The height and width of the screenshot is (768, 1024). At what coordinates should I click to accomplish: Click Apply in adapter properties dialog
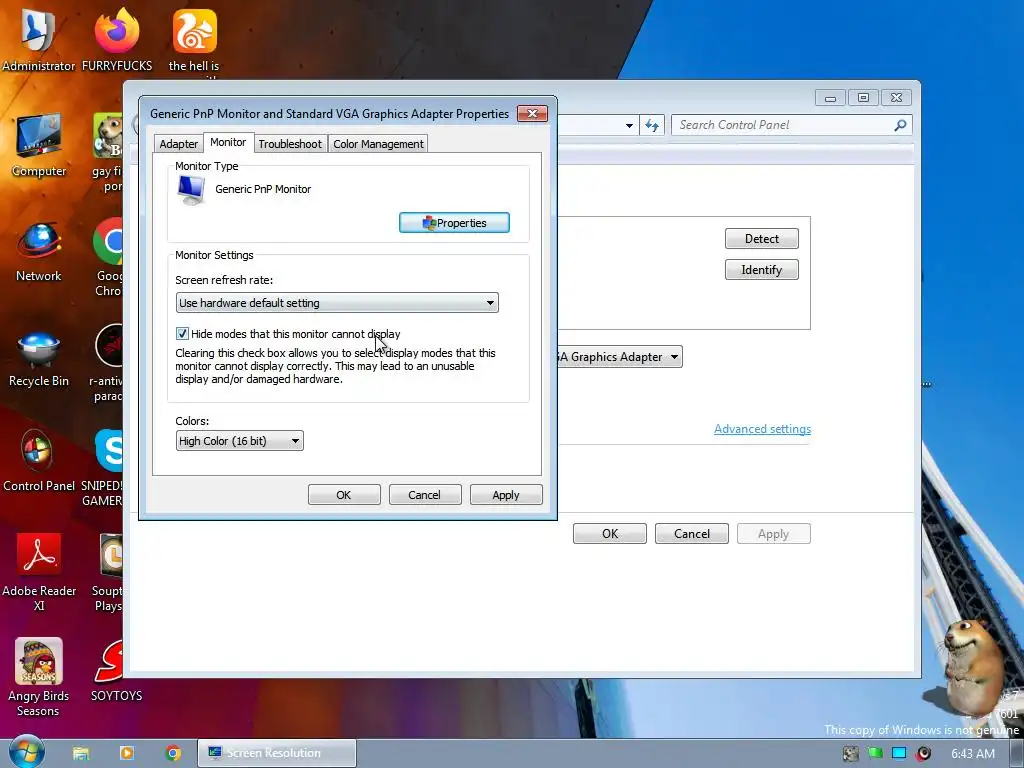click(506, 495)
